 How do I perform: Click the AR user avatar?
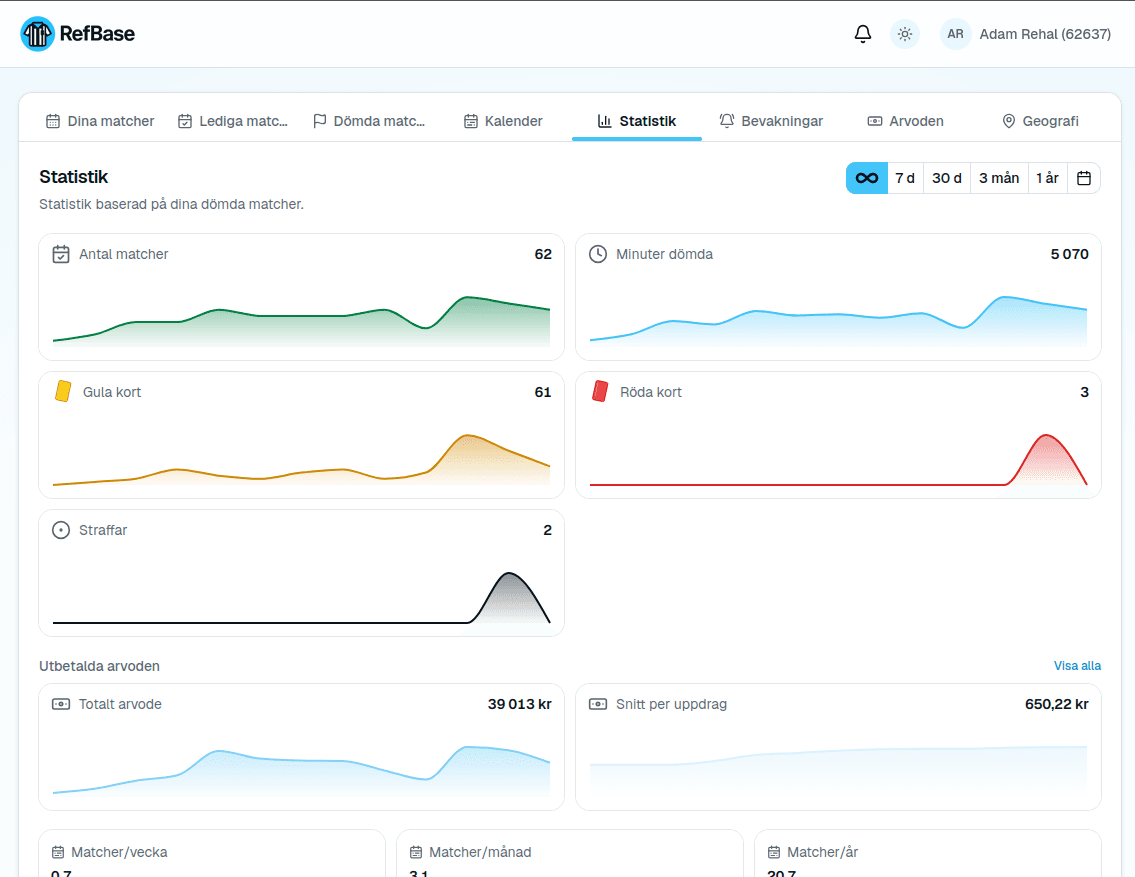tap(955, 34)
